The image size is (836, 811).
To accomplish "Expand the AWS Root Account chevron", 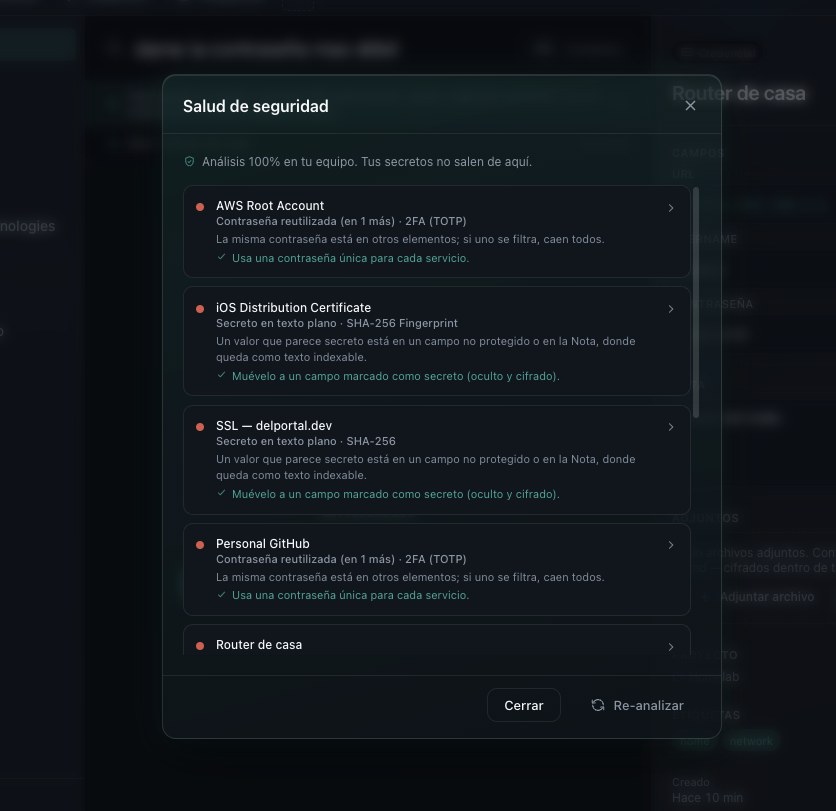I will (671, 208).
